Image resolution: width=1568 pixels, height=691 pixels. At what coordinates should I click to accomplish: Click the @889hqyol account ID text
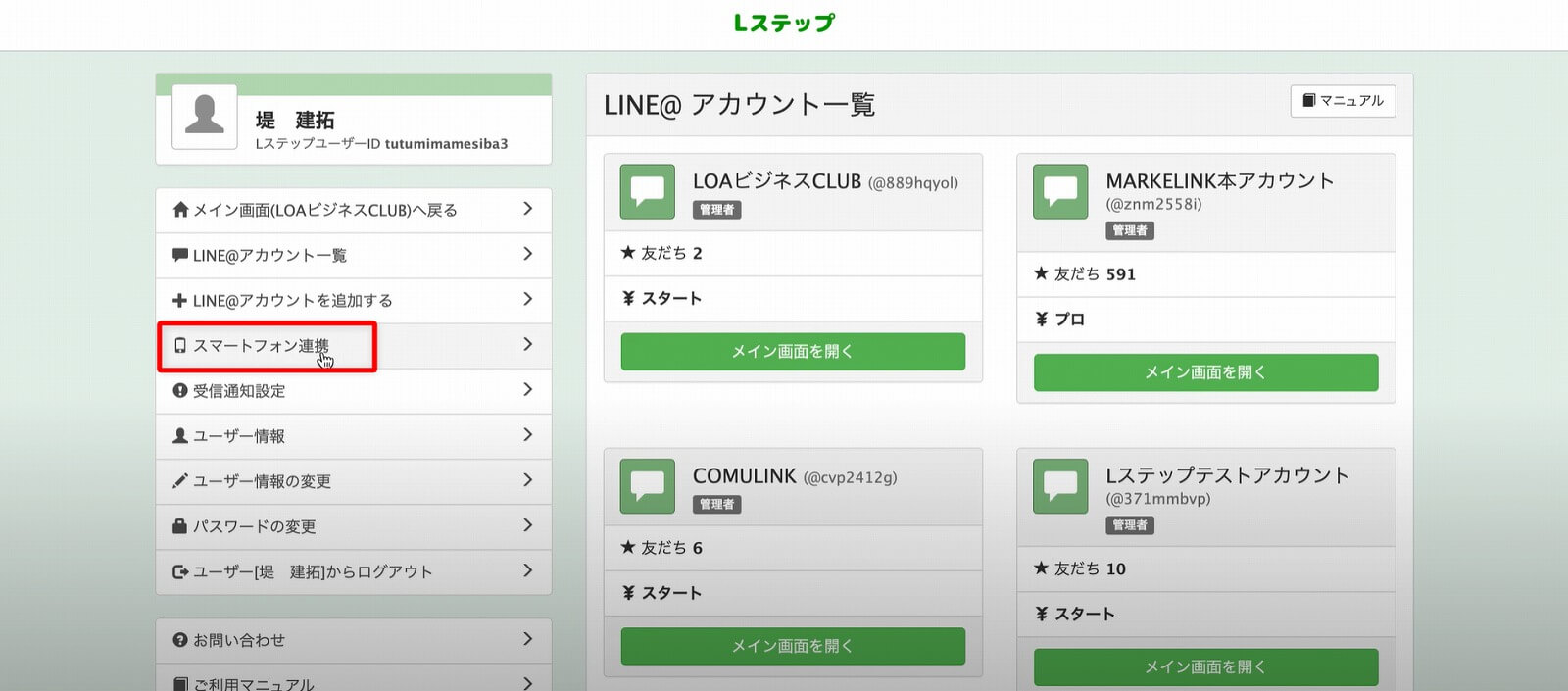pyautogui.click(x=913, y=183)
